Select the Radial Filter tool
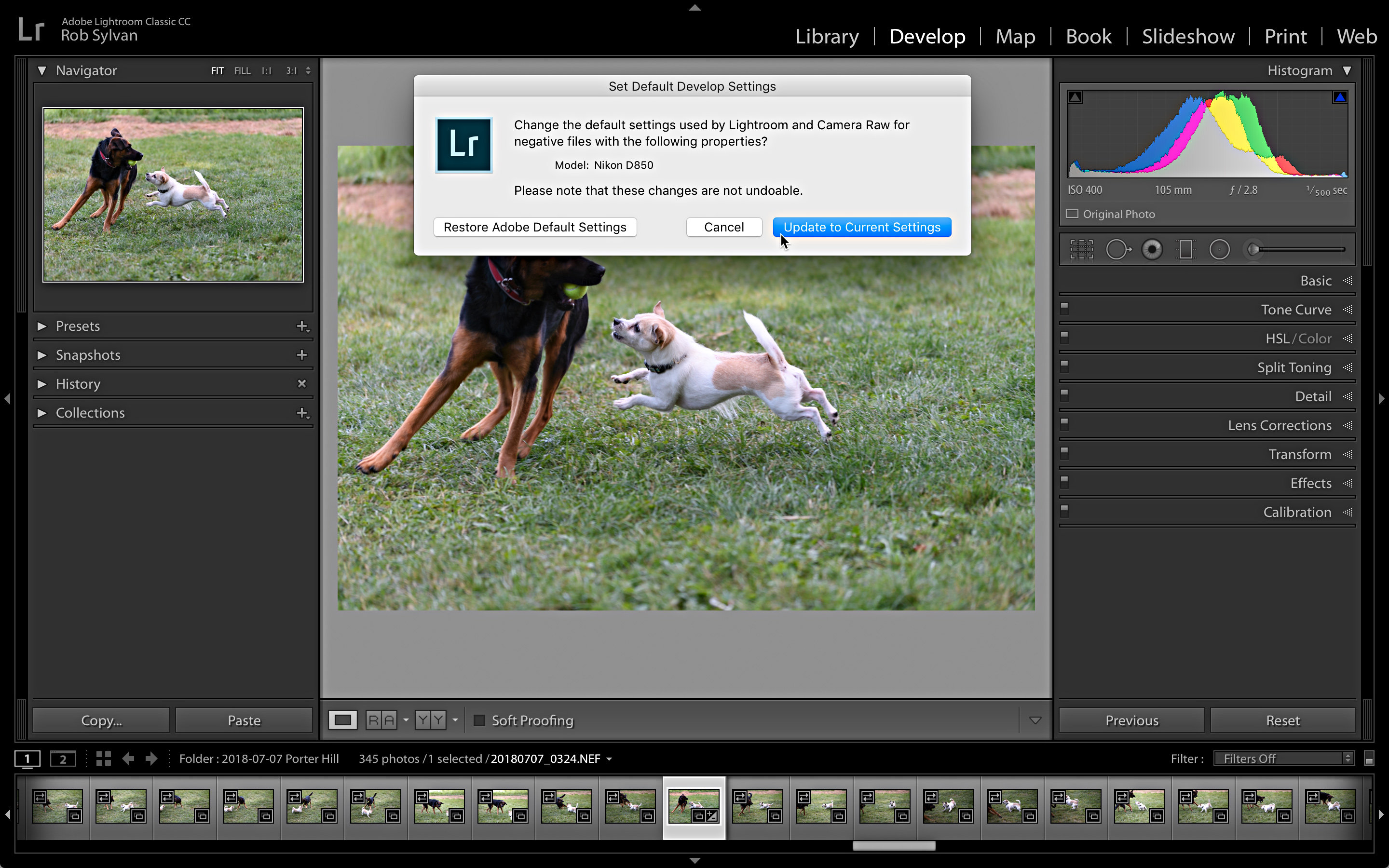Screen dimensions: 1389x868 pos(1220,250)
